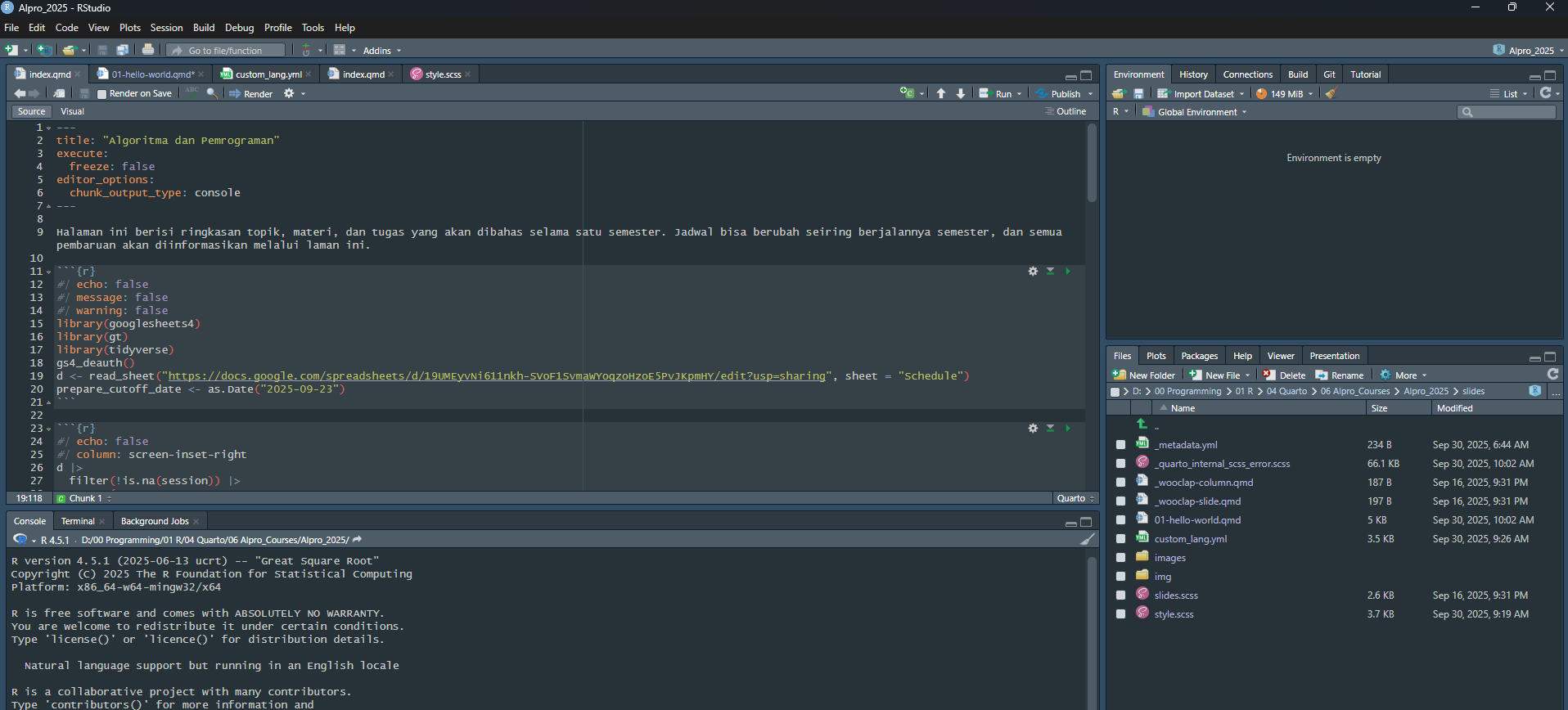Open the Import Dataset dropdown

click(x=1203, y=94)
